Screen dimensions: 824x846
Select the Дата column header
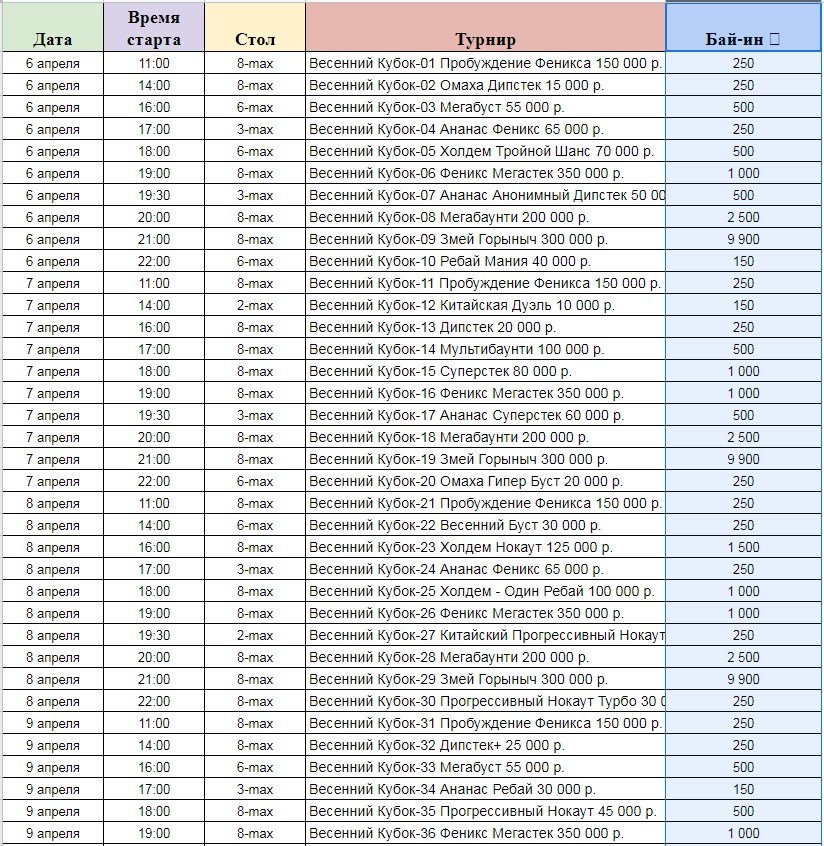(52, 40)
